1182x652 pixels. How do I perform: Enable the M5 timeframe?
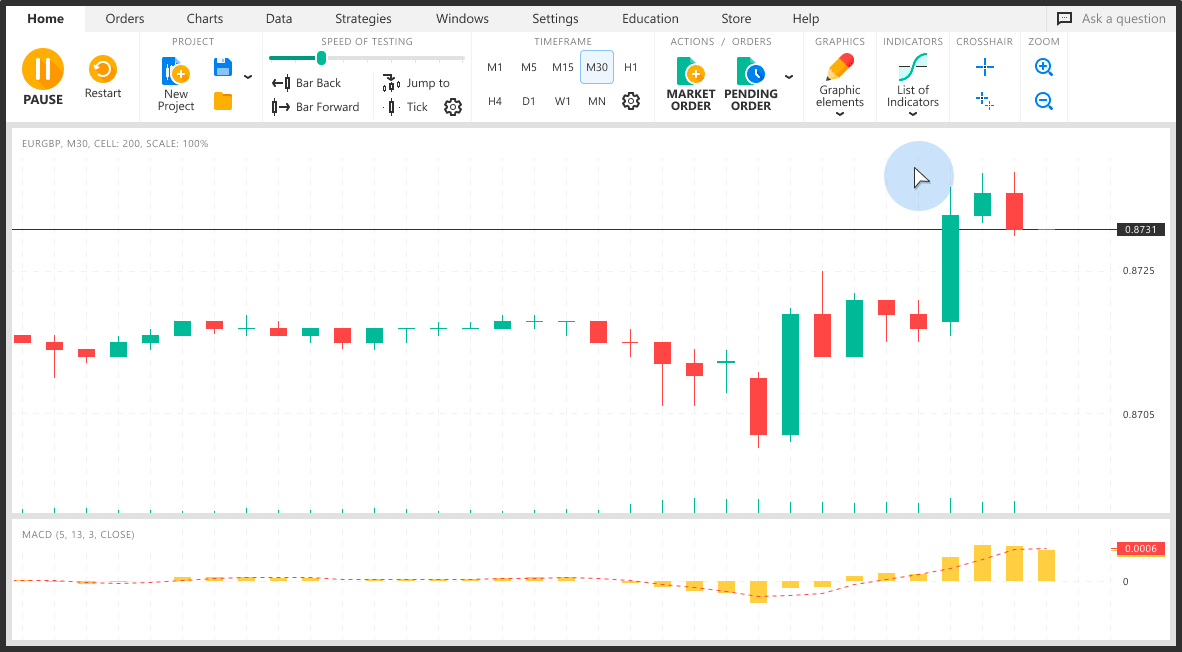click(x=529, y=67)
